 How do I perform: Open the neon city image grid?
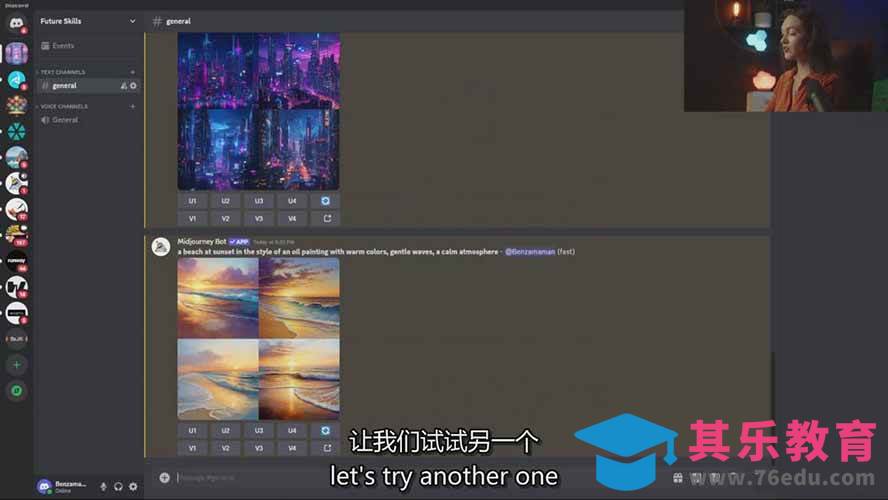[x=259, y=111]
